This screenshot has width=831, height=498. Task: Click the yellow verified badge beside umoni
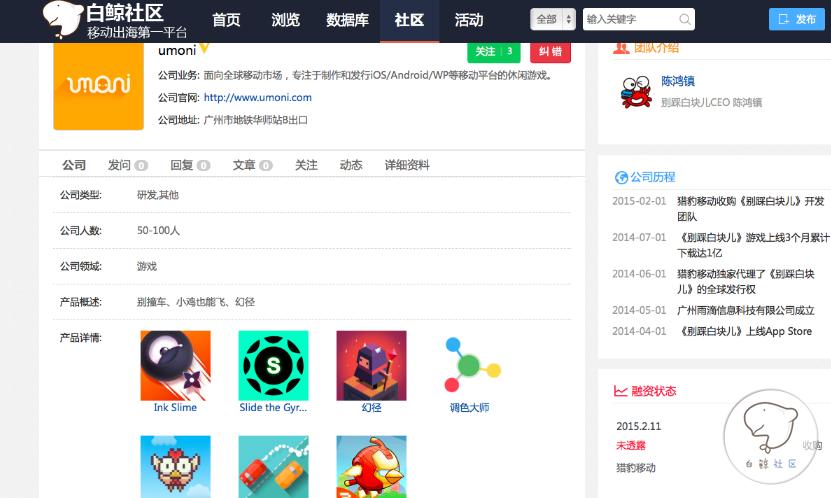click(204, 49)
